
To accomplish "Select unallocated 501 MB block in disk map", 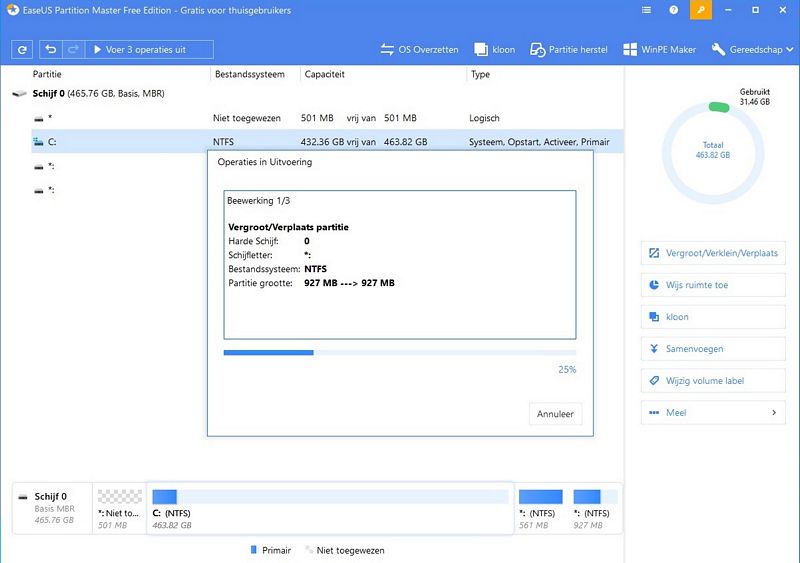I will (119, 508).
